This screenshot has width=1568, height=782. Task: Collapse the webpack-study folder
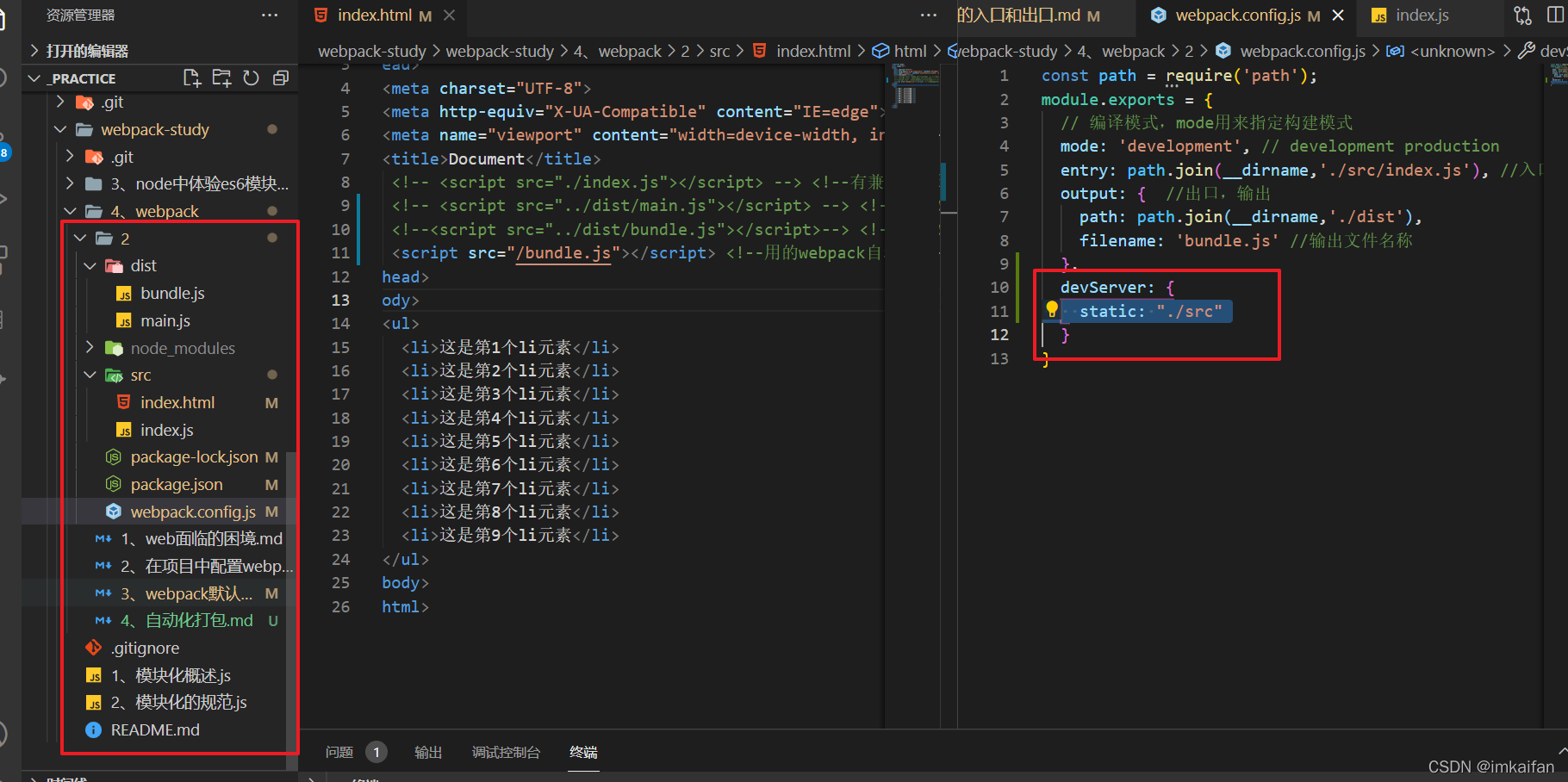(155, 130)
